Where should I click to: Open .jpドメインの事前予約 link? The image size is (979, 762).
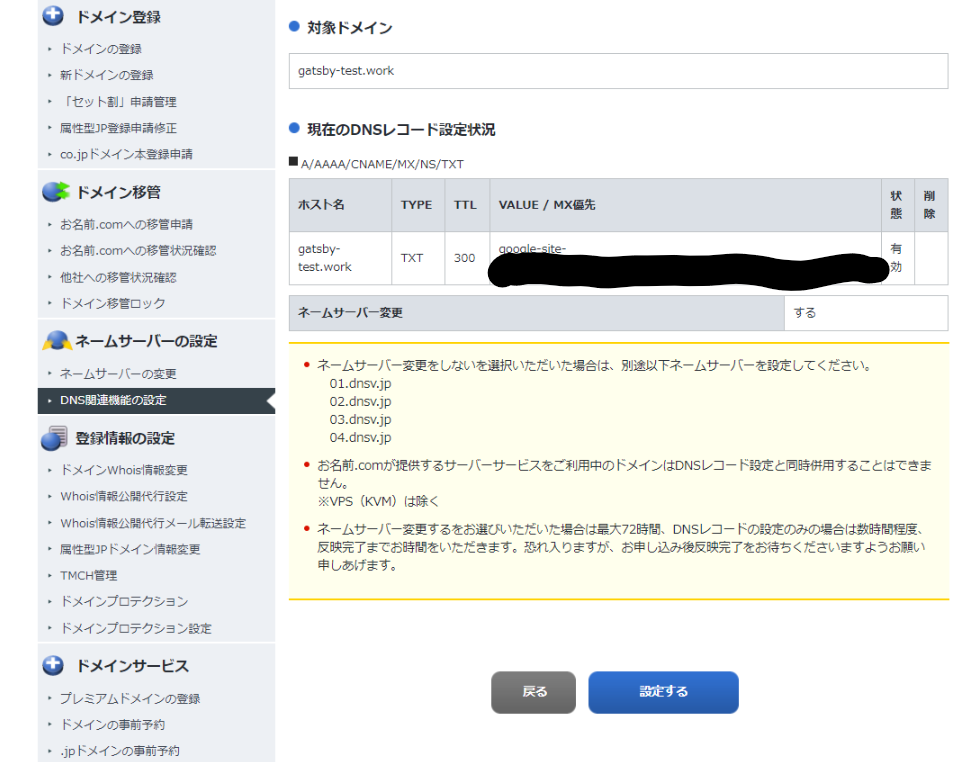point(120,751)
